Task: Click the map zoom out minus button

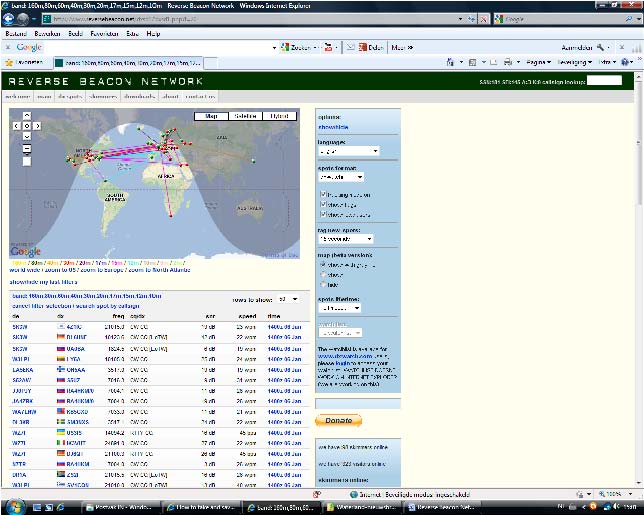Action: 27,150
